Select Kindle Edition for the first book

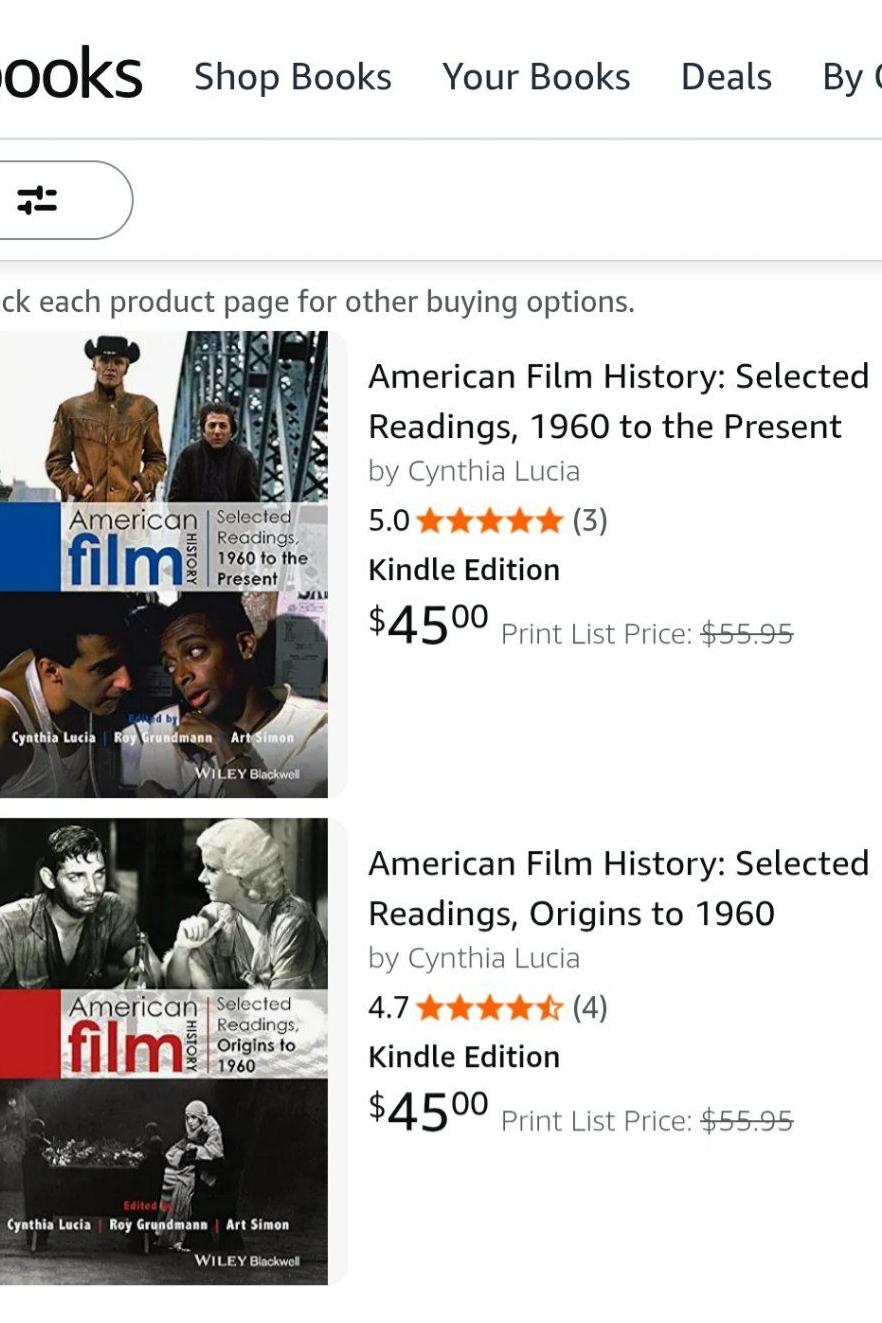pos(464,570)
